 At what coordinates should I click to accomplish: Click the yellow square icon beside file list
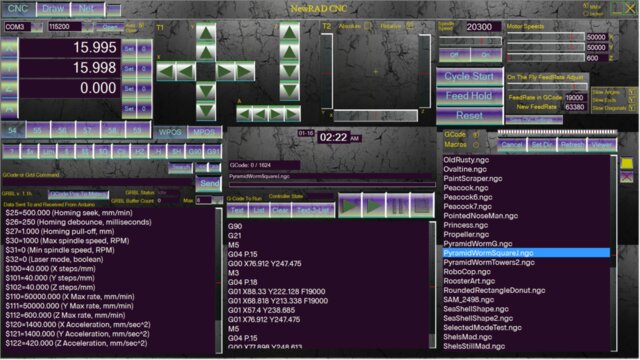click(x=627, y=163)
